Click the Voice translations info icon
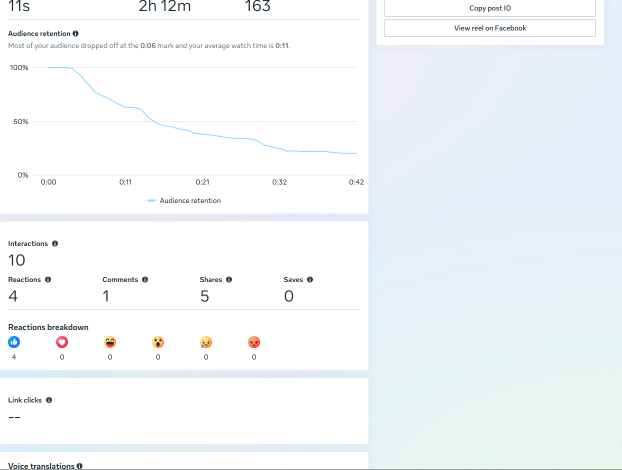The height and width of the screenshot is (470, 622). point(80,466)
